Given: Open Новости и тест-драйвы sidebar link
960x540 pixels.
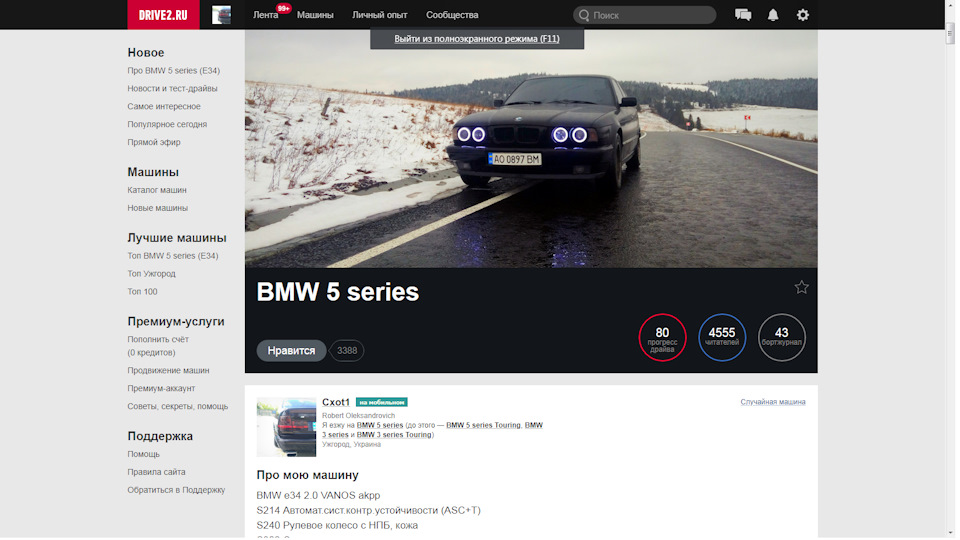Looking at the screenshot, I should tap(173, 88).
